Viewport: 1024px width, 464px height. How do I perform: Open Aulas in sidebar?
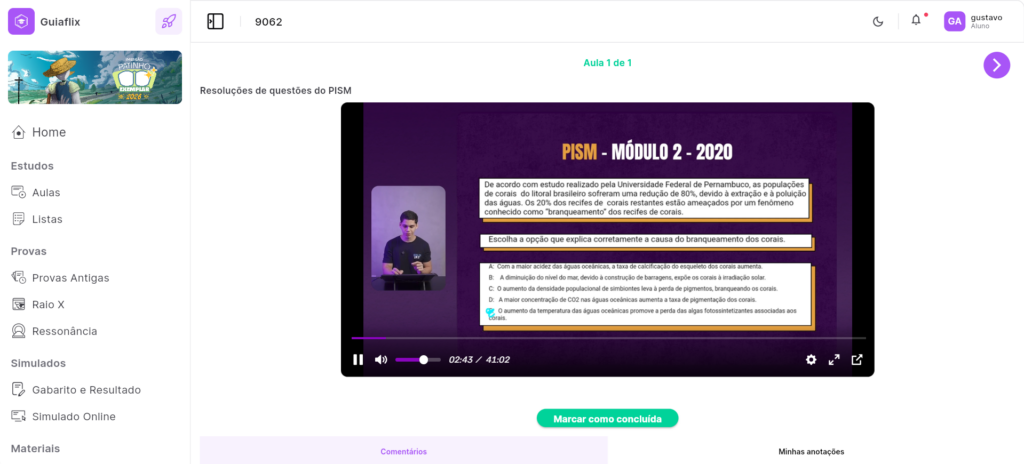pos(46,192)
